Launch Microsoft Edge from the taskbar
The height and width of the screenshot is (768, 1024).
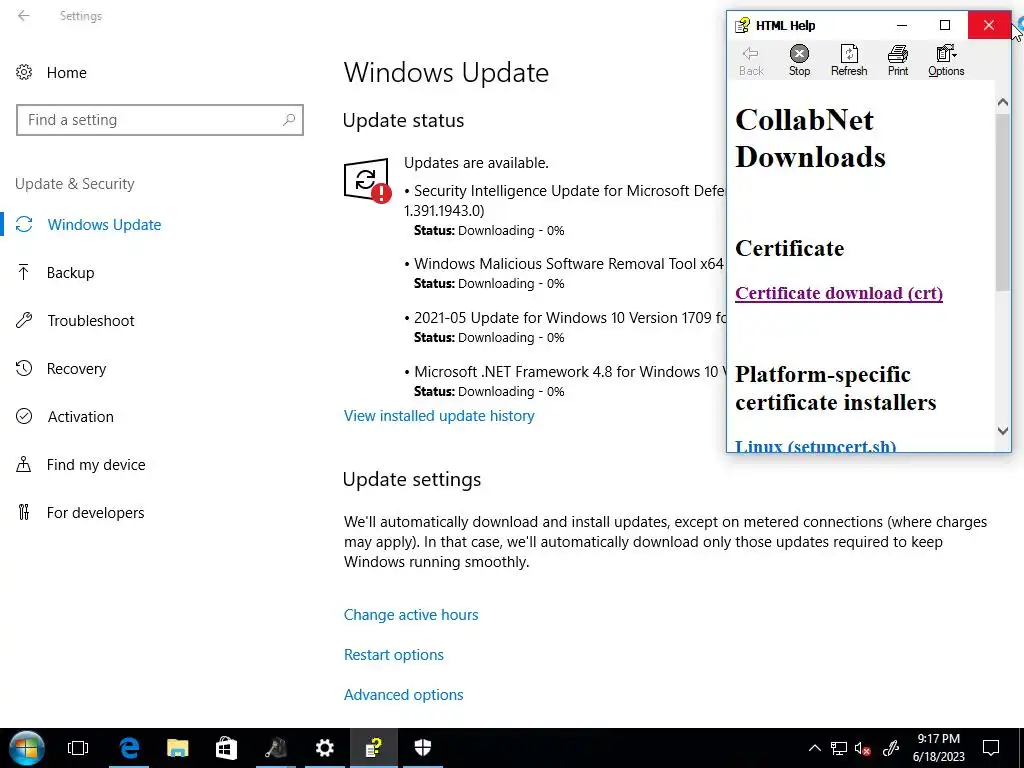pos(129,748)
